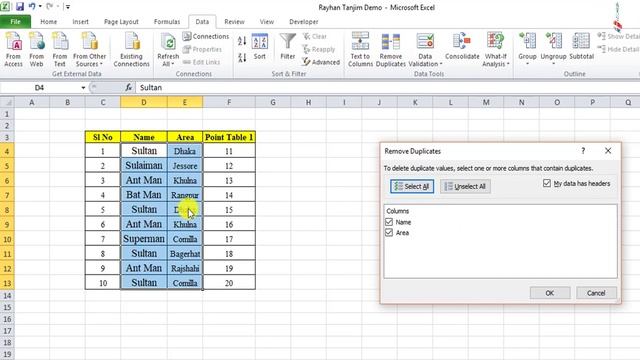
Task: Open the Sort dialog
Action: point(260,47)
